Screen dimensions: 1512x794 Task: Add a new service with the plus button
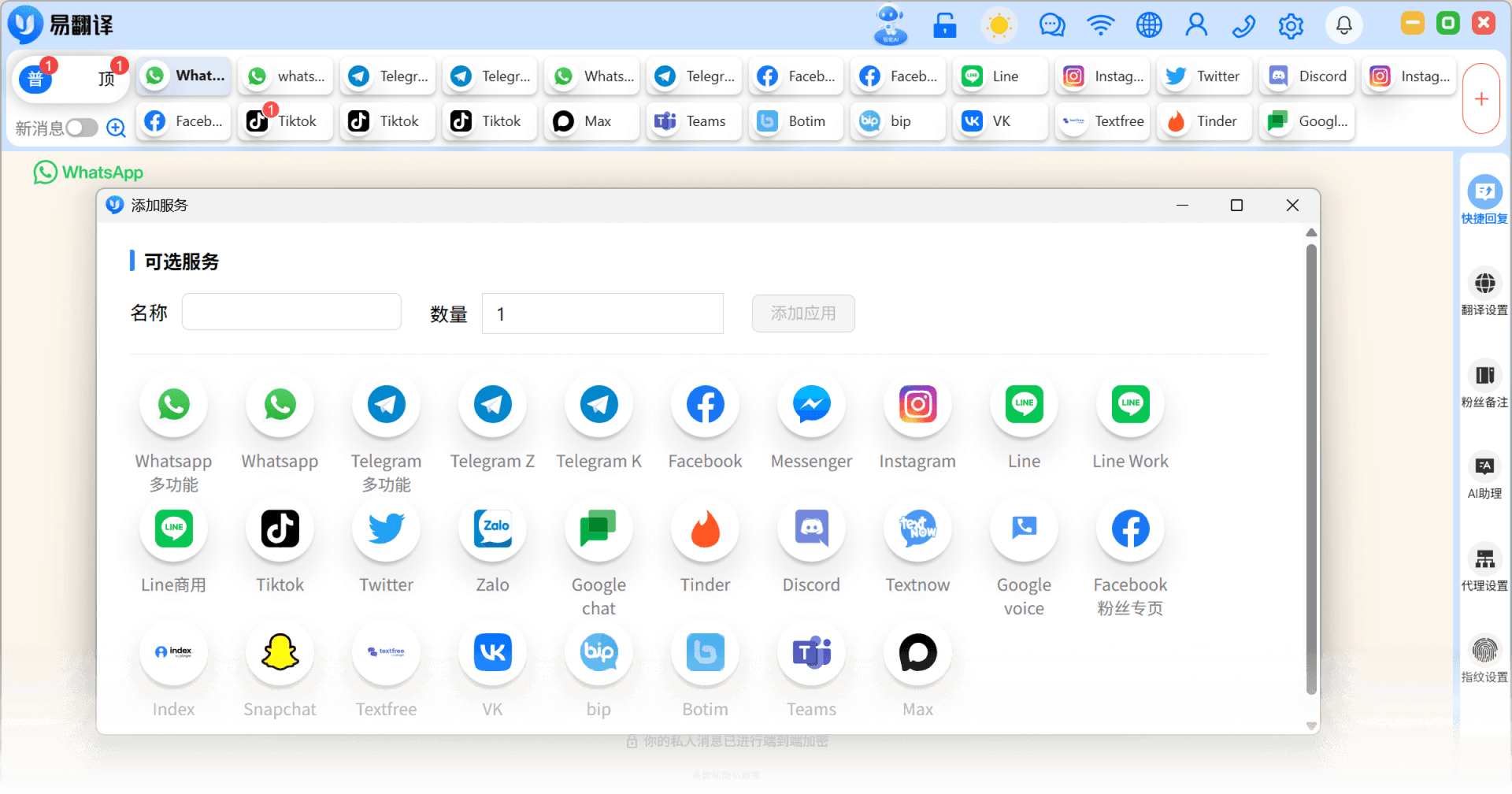click(x=1481, y=98)
